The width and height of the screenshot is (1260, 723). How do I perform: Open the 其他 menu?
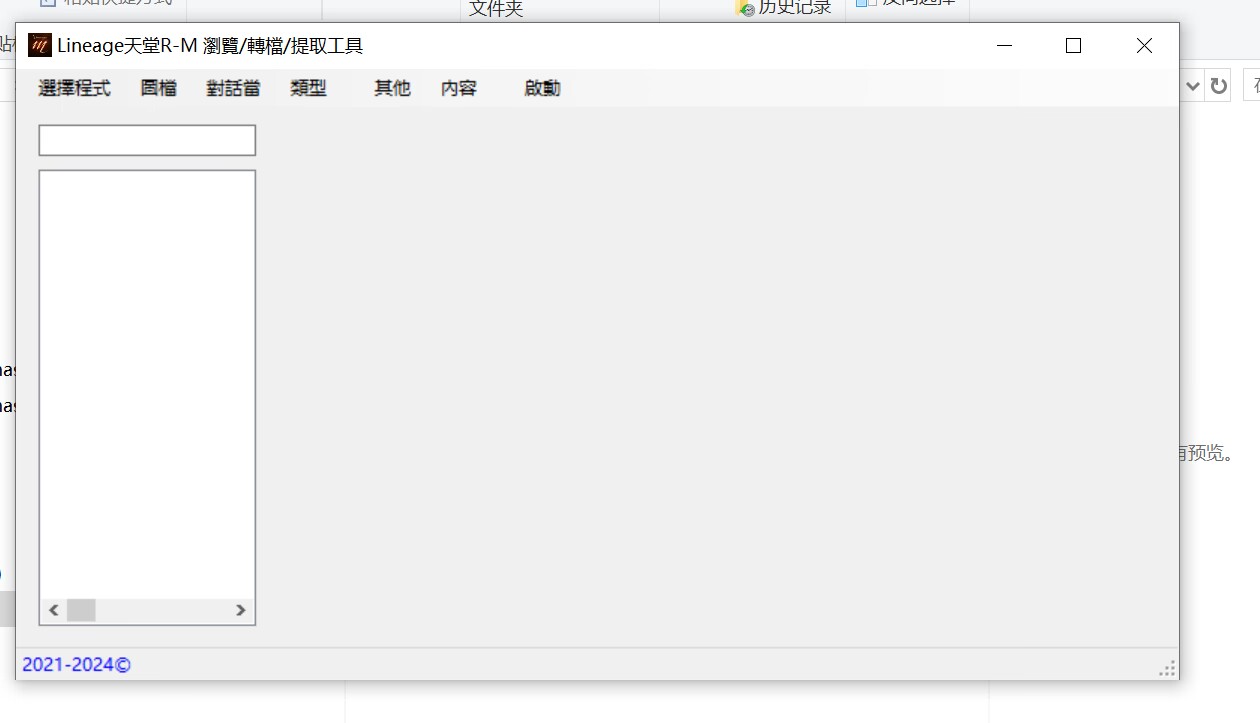(392, 88)
